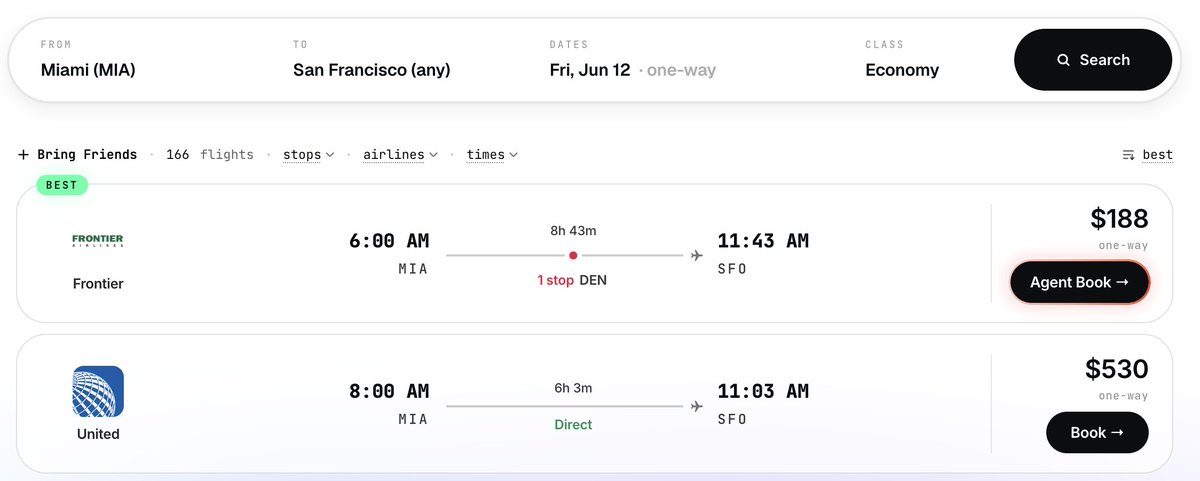
Task: Click the 1 stop DEN label
Action: pos(572,280)
